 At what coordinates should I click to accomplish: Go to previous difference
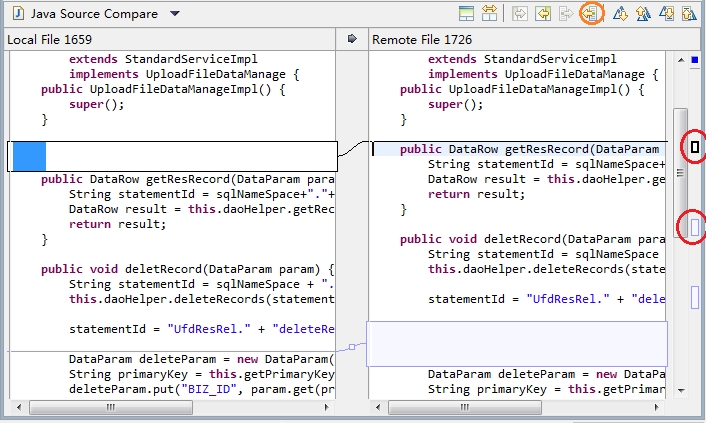click(643, 14)
